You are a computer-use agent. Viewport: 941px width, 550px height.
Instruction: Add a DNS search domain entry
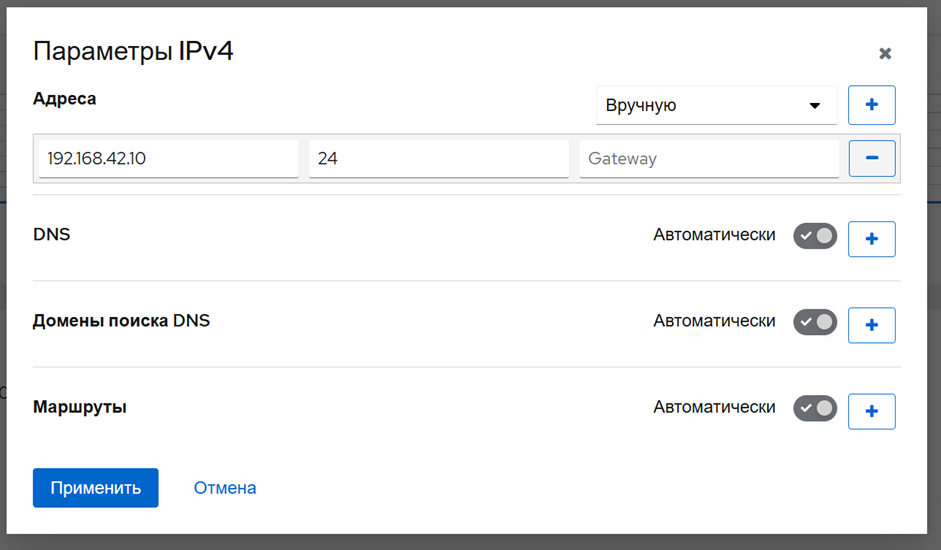[871, 325]
